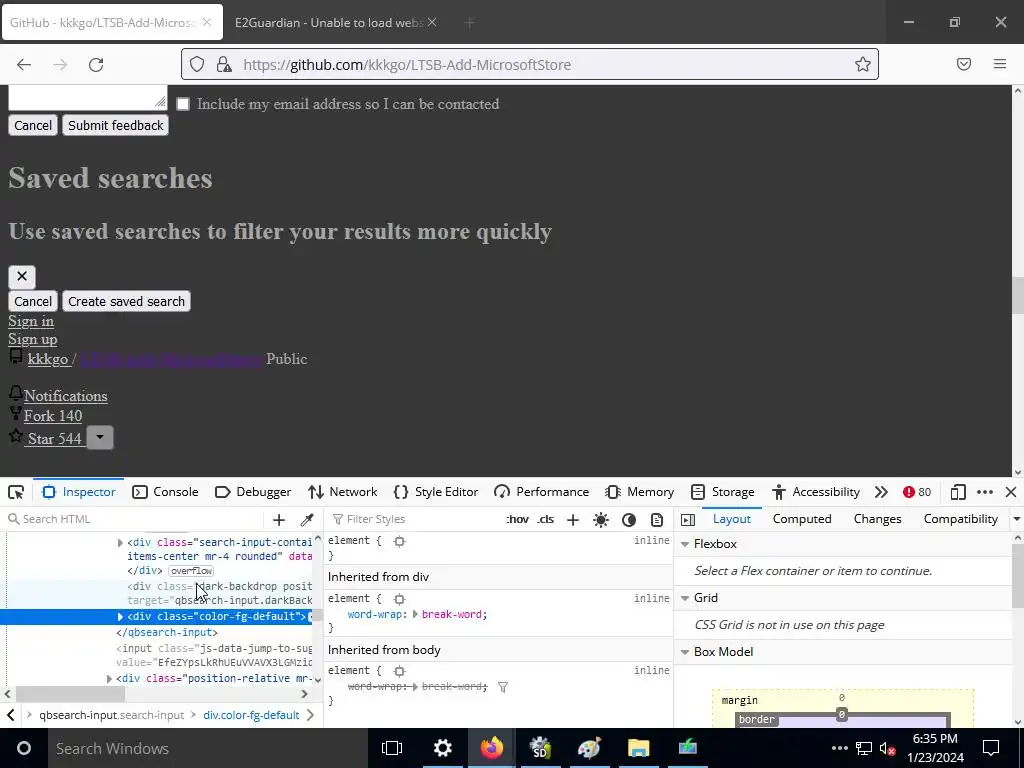Open the kkkgo owner link
Screen dimensions: 1024x768
(48, 359)
